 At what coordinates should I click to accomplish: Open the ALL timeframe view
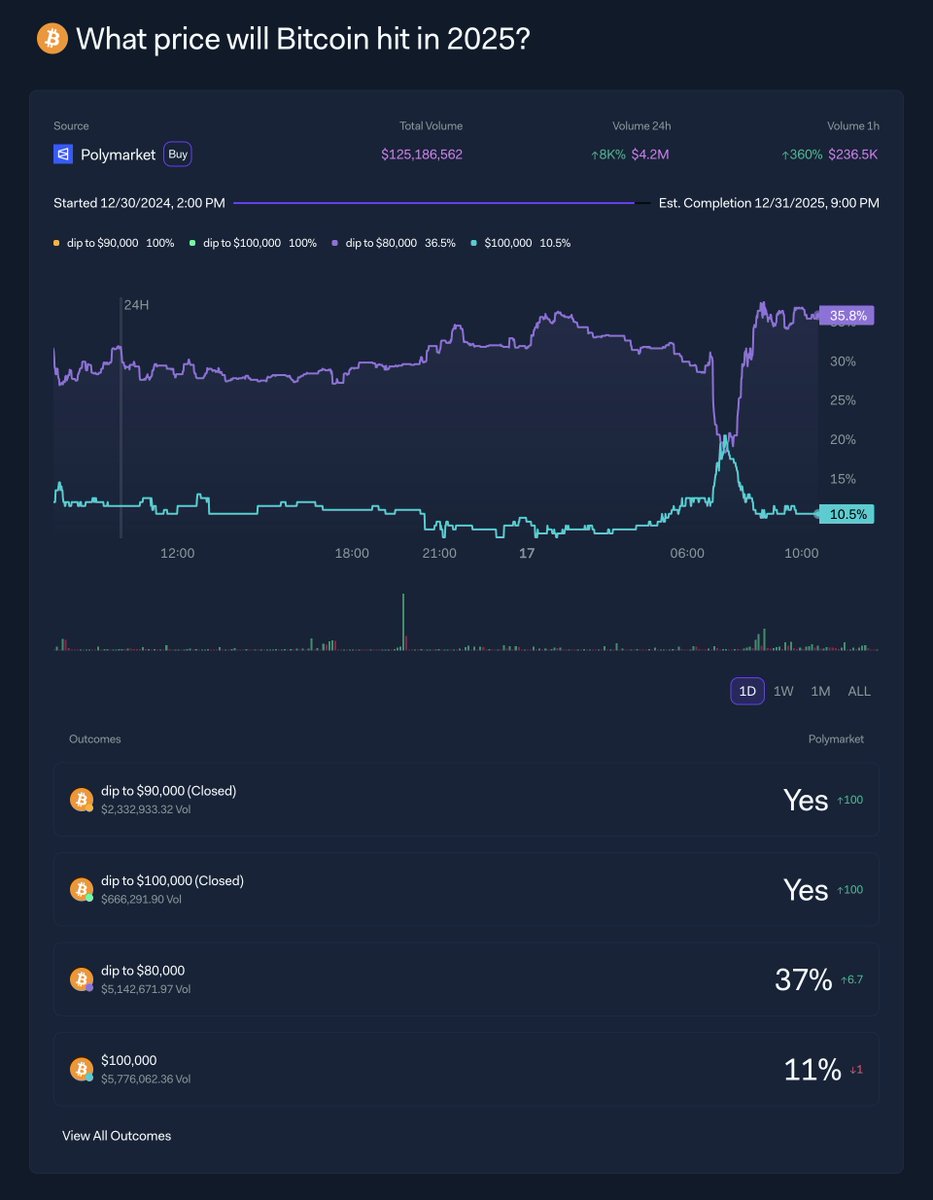point(858,691)
